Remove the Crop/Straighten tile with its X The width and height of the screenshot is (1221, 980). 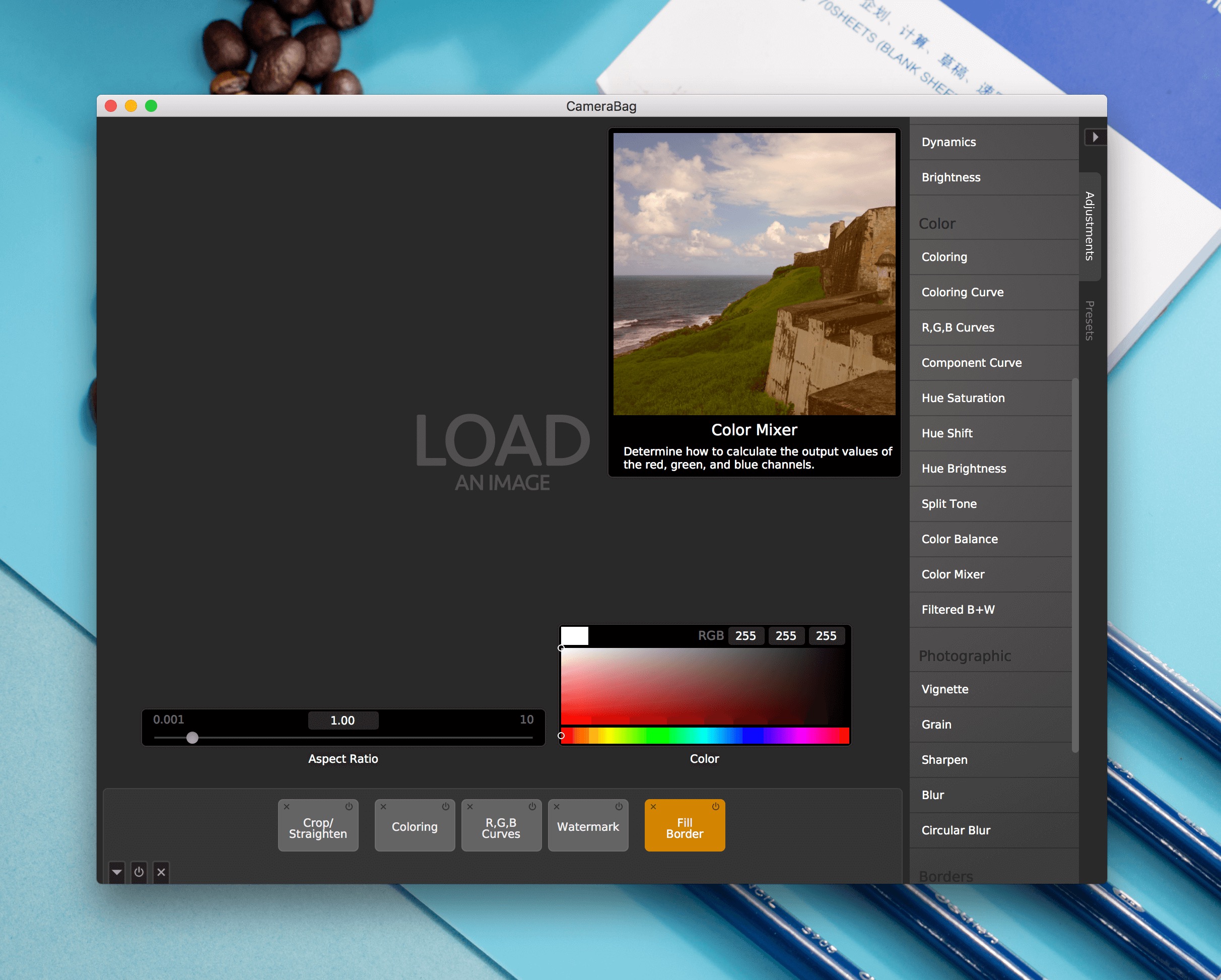(287, 807)
